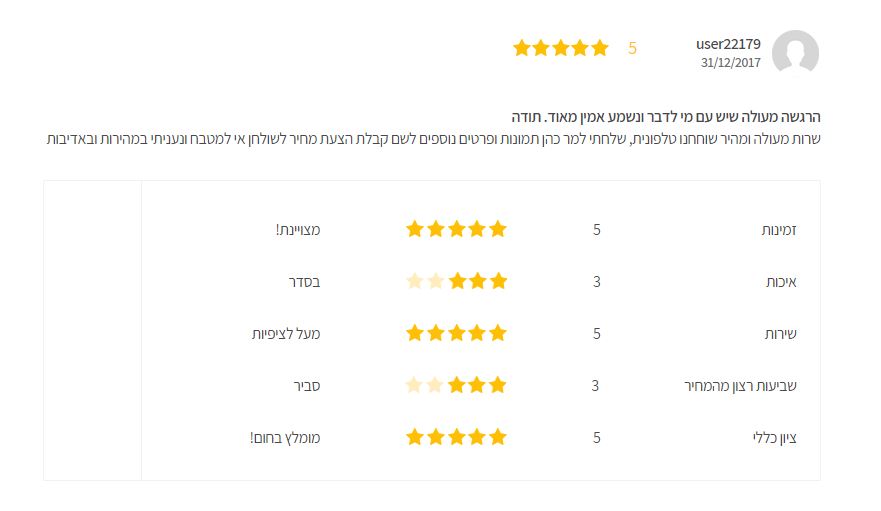Viewport: 881px width, 511px height.
Task: Click stars for שביעות רצון מהמחיר row
Action: coord(456,385)
